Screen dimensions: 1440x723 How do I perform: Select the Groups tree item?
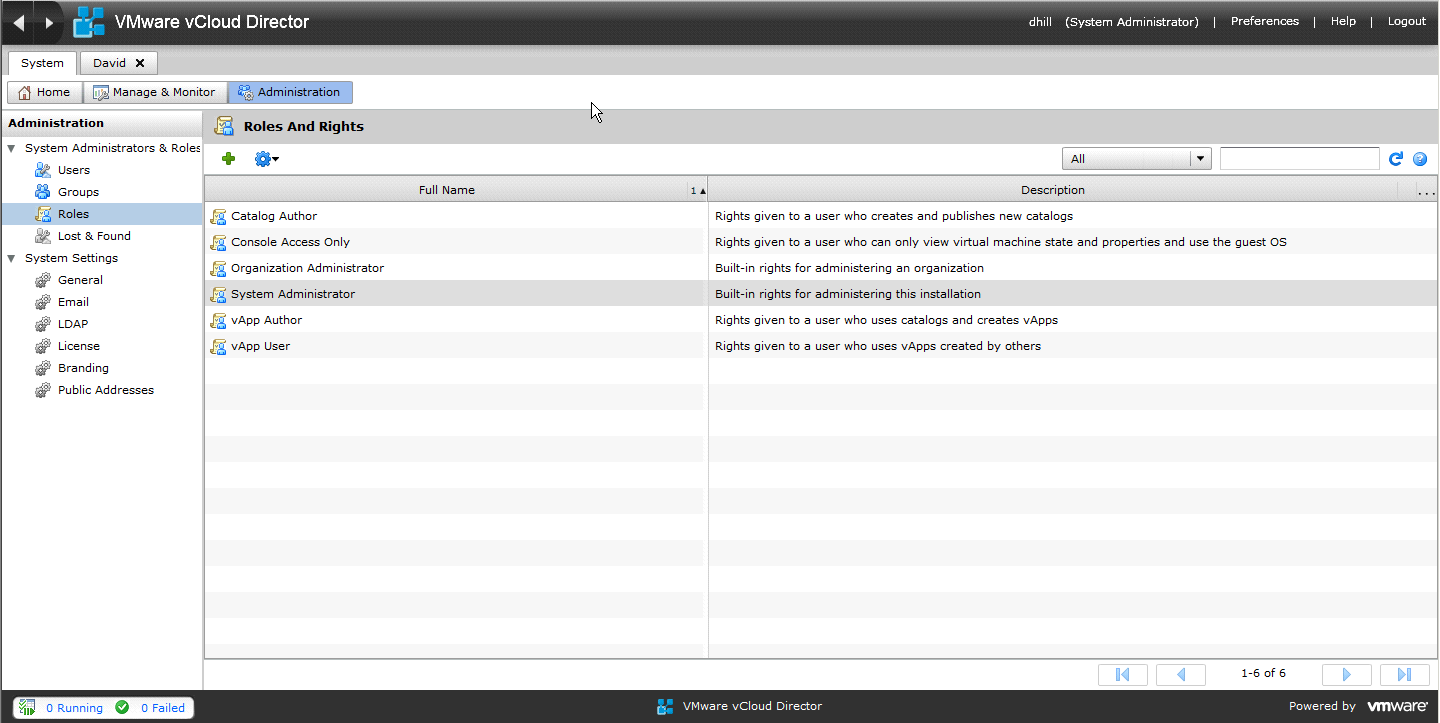click(x=78, y=192)
